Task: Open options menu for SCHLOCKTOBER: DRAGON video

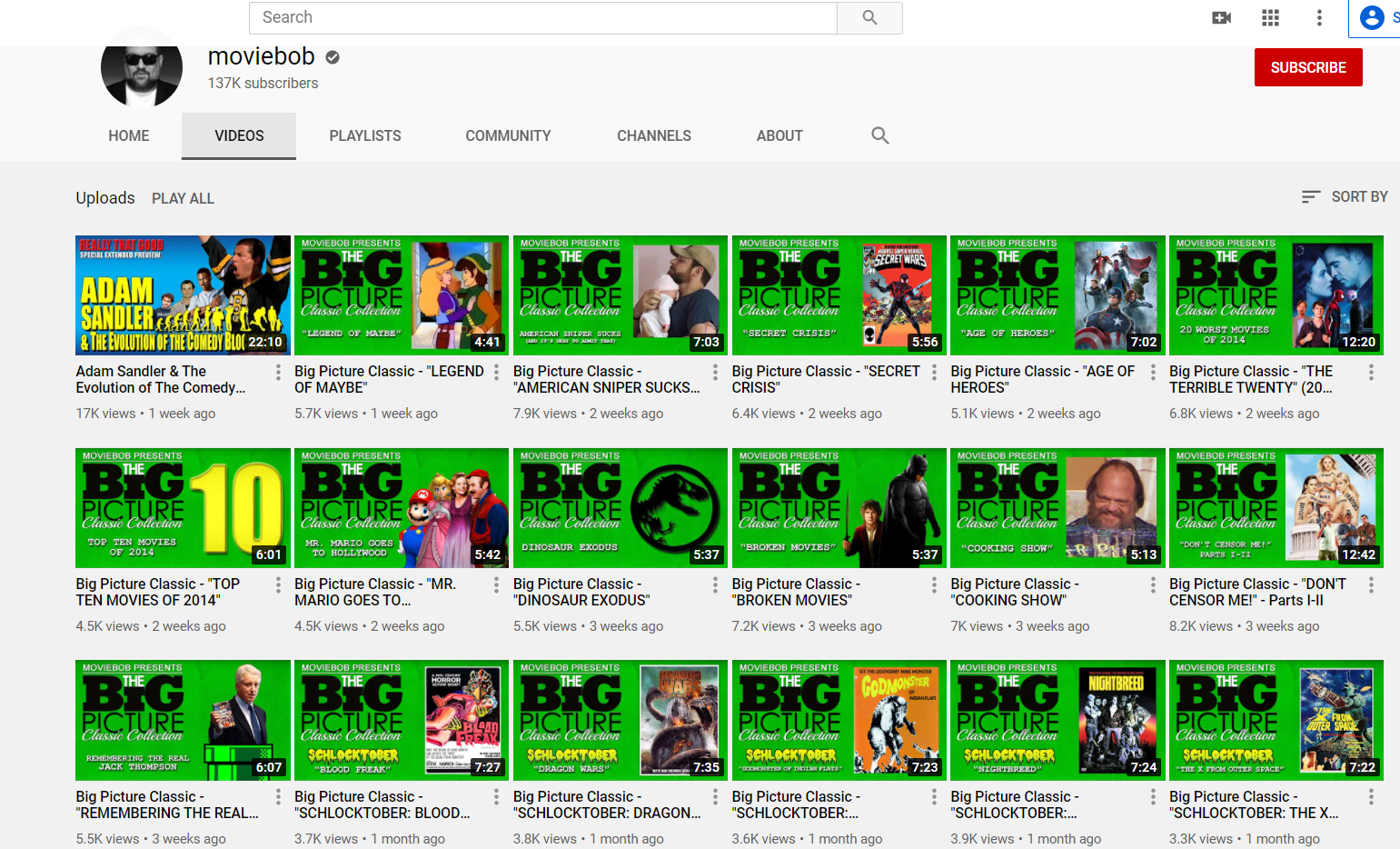Action: [x=715, y=797]
